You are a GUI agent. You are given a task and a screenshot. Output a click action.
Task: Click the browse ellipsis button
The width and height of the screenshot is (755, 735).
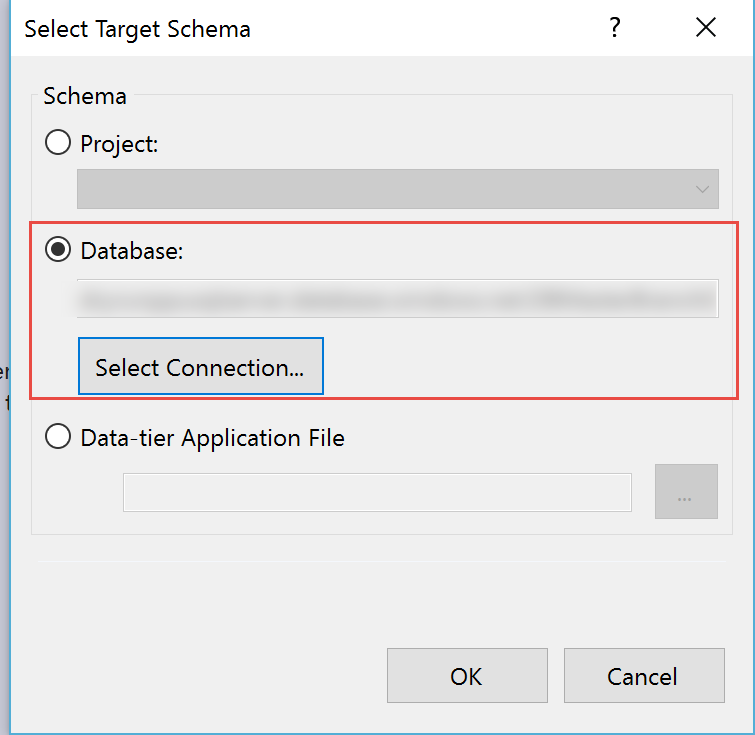(x=686, y=491)
